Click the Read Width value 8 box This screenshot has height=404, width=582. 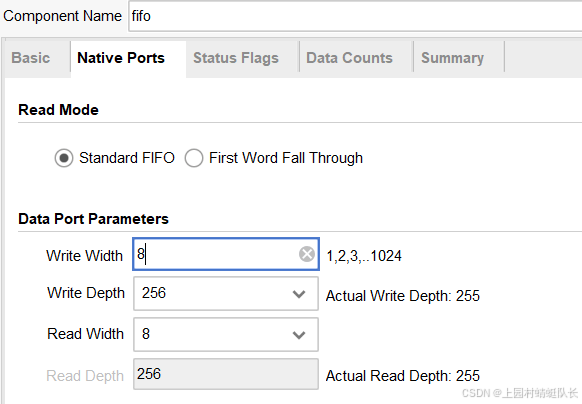click(226, 334)
